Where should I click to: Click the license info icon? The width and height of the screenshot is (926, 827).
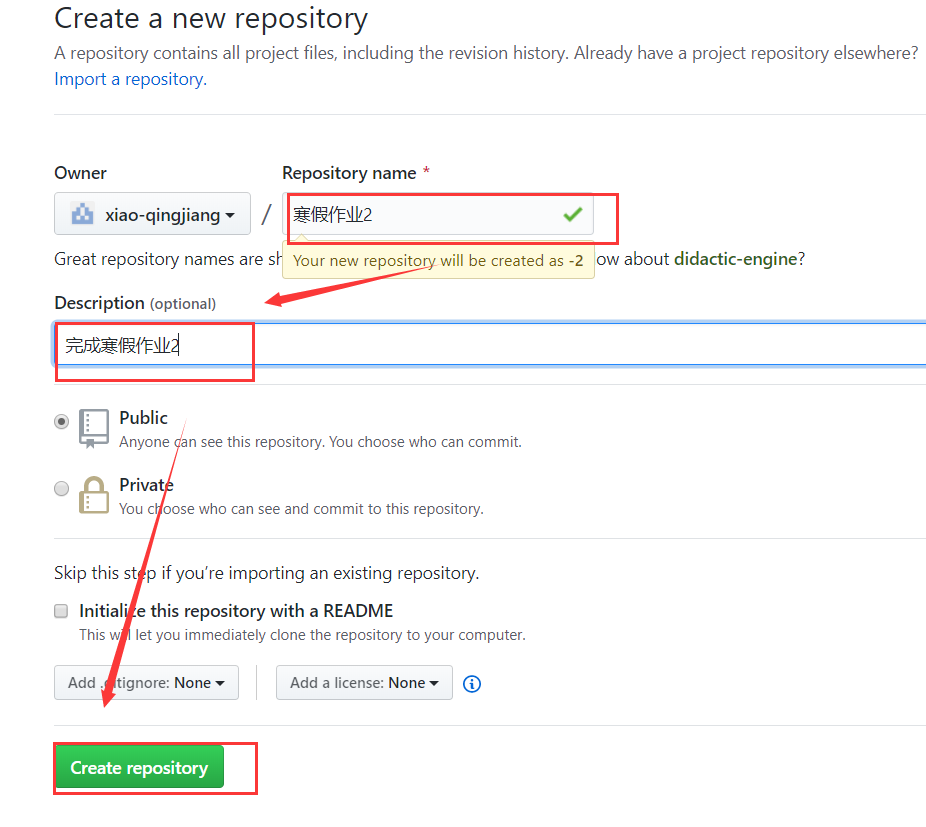473,684
